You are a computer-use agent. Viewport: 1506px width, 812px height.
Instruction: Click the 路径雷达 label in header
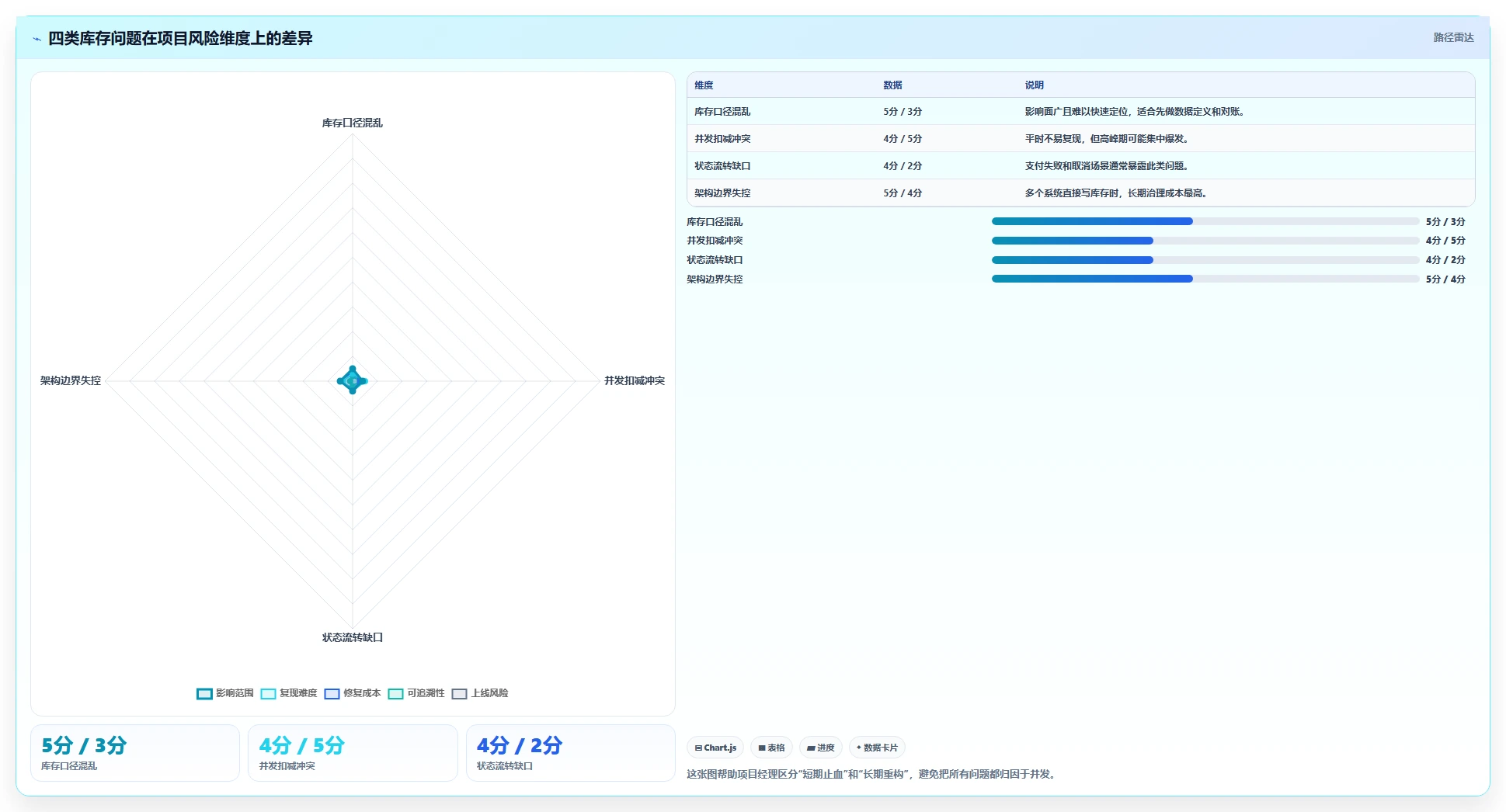[x=1453, y=37]
